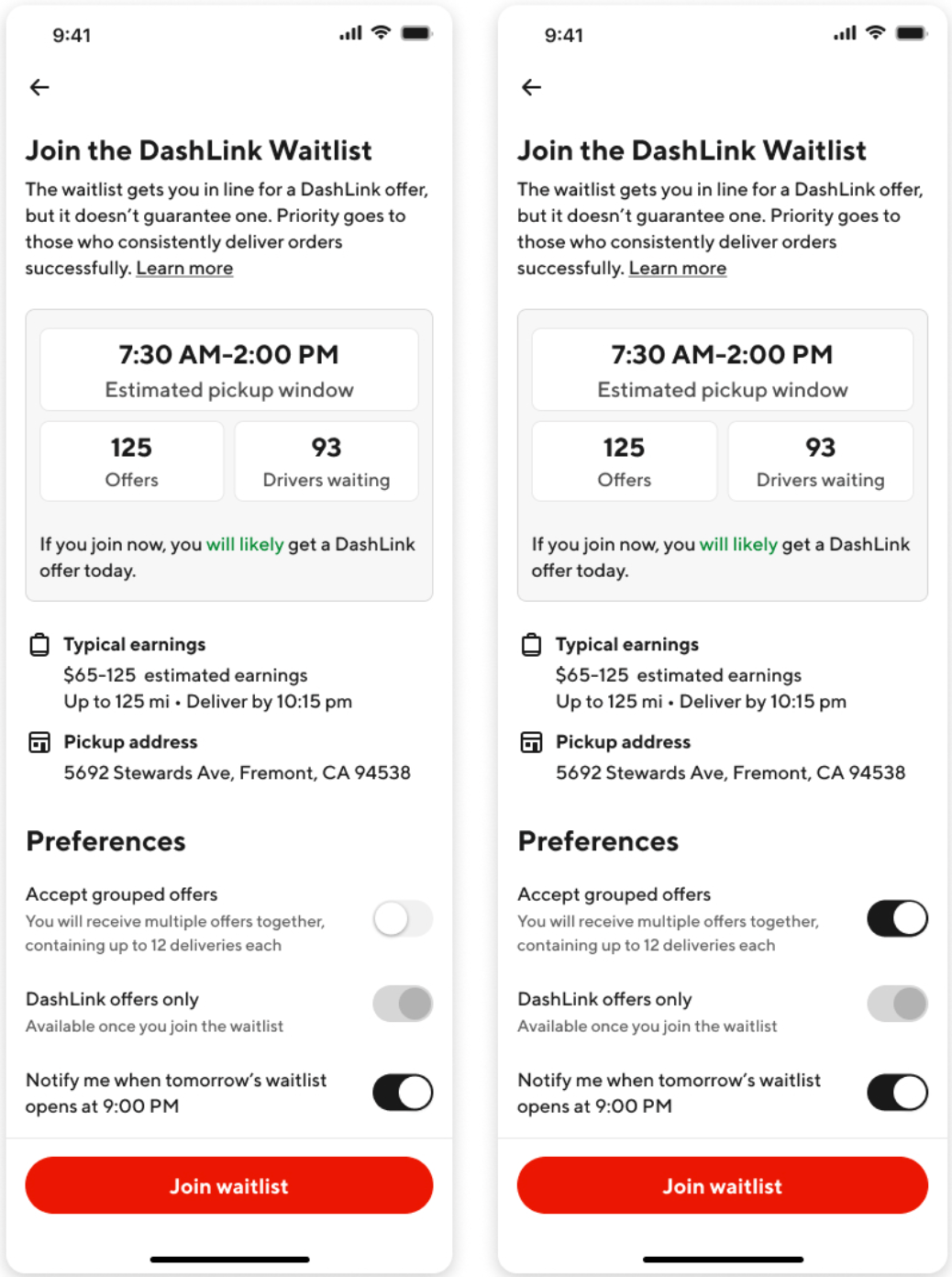Screen dimensions: 952x1277
Task: Disable Accept grouped offers toggle on right screen
Action: 898,918
